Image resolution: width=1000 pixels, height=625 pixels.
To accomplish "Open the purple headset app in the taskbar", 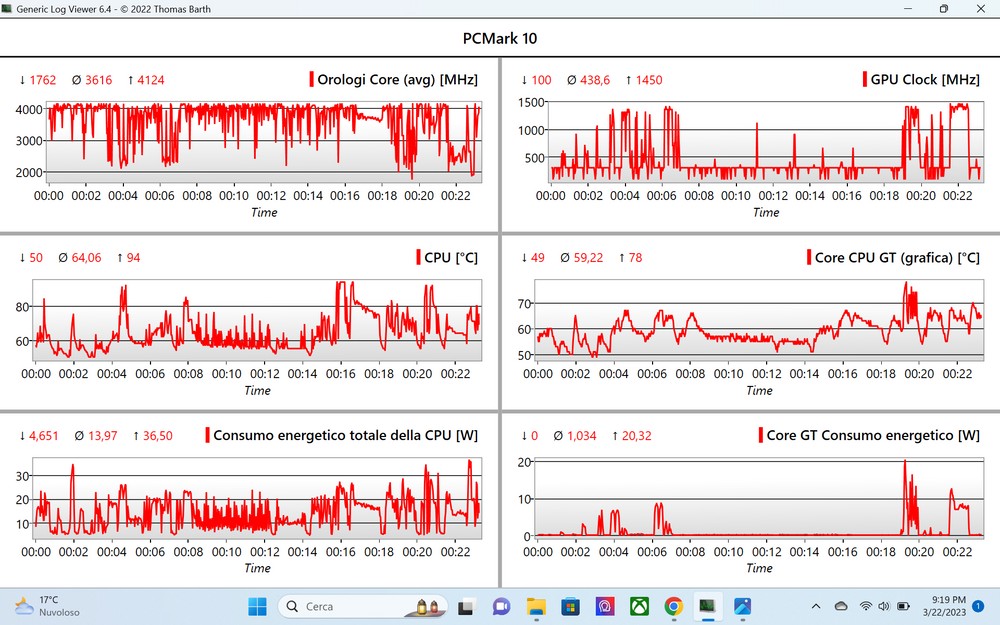I will click(x=605, y=606).
